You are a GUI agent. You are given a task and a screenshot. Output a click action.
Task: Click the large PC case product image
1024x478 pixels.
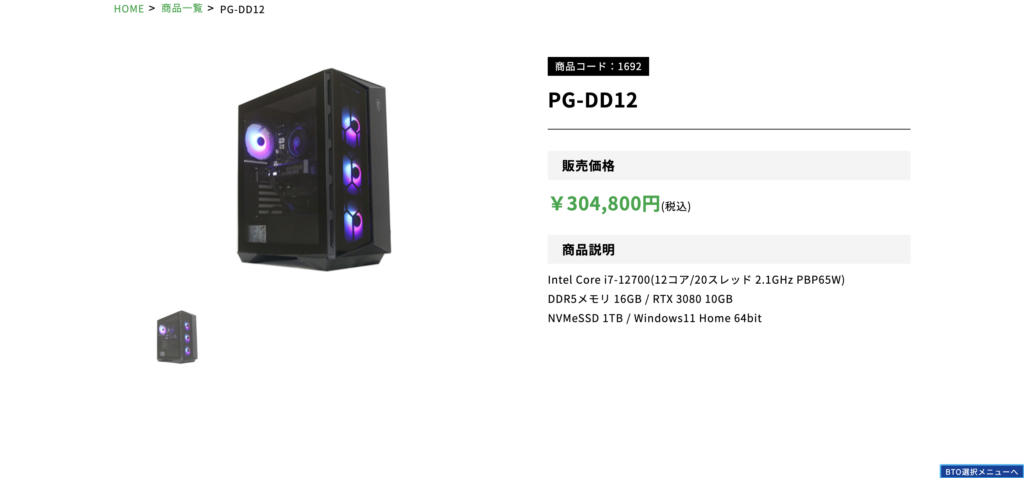pyautogui.click(x=313, y=170)
